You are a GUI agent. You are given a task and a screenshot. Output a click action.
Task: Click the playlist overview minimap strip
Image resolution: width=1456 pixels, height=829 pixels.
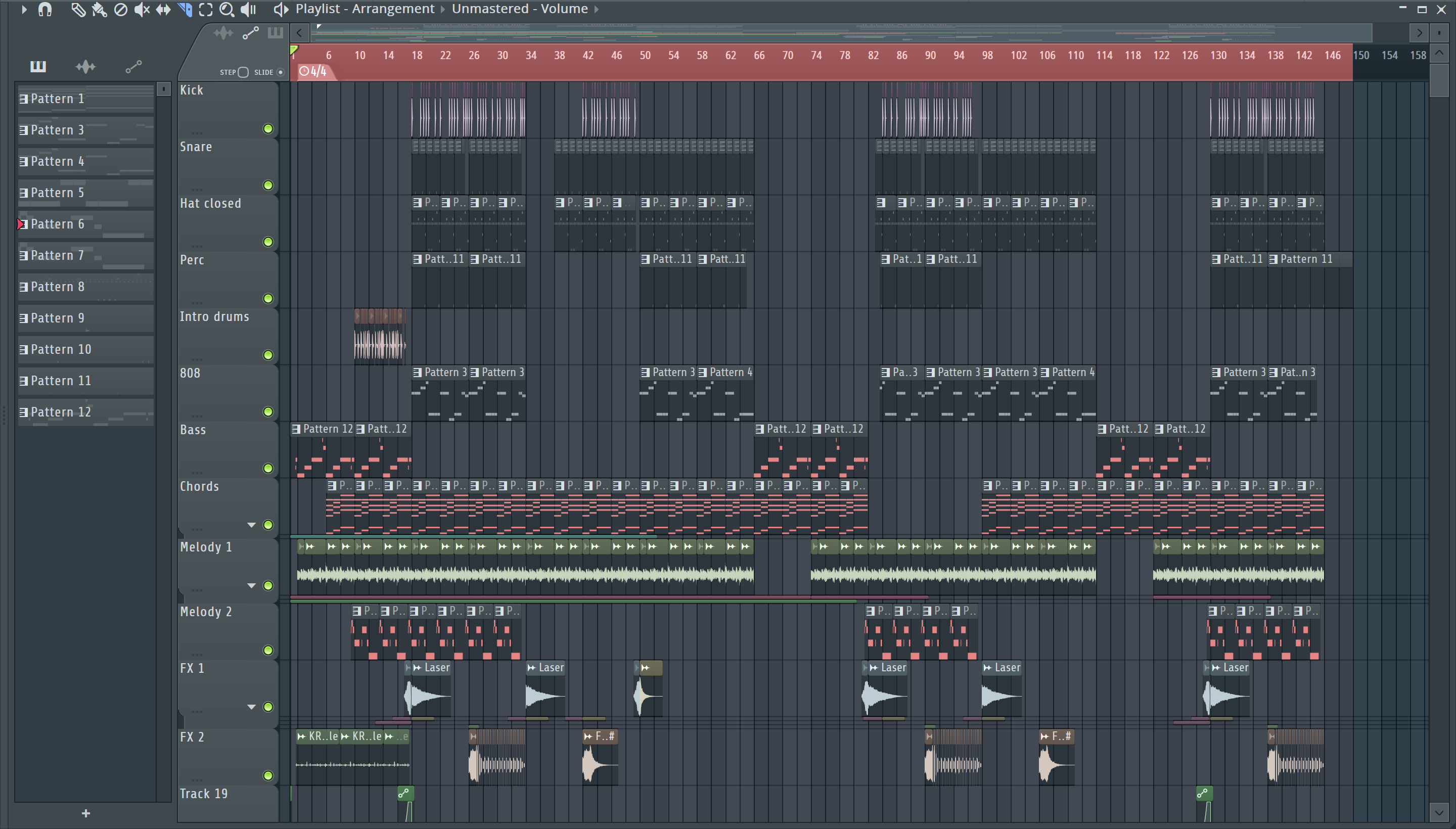841,33
